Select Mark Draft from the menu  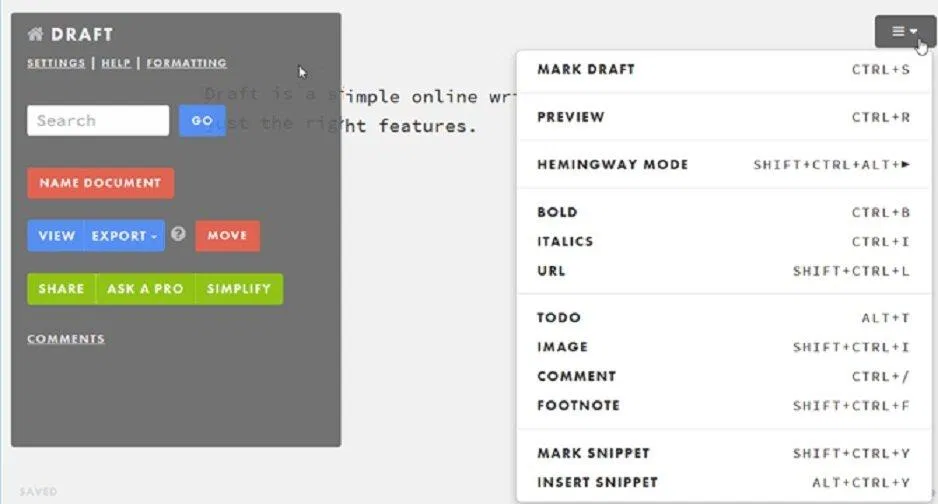click(586, 70)
